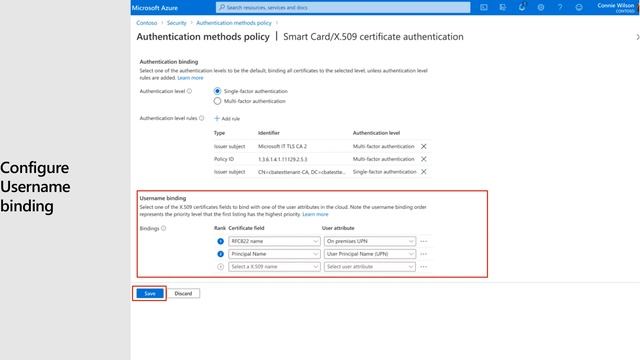
Task: Show Authentication level rules info icon
Action: point(202,118)
